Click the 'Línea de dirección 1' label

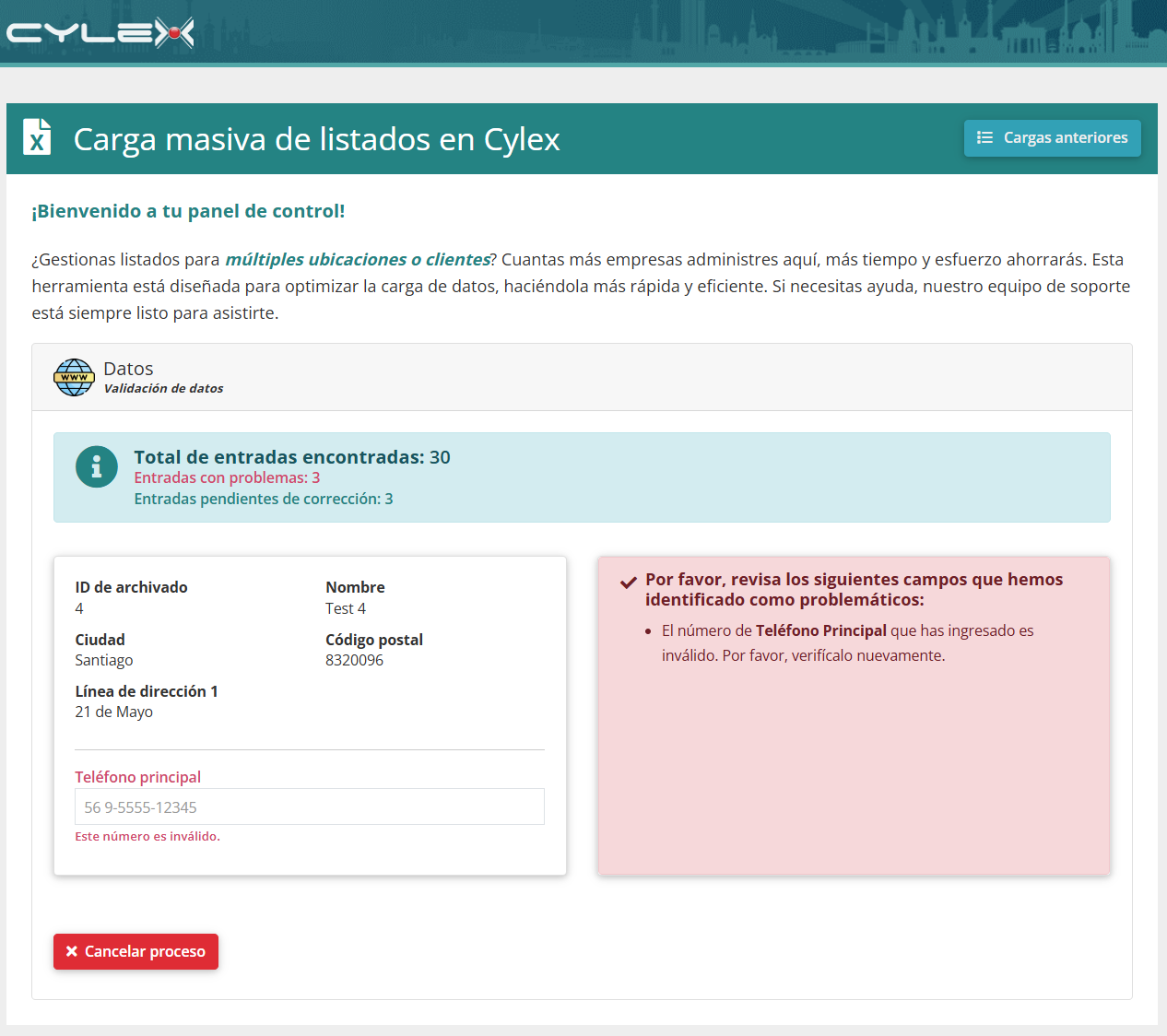pos(147,691)
